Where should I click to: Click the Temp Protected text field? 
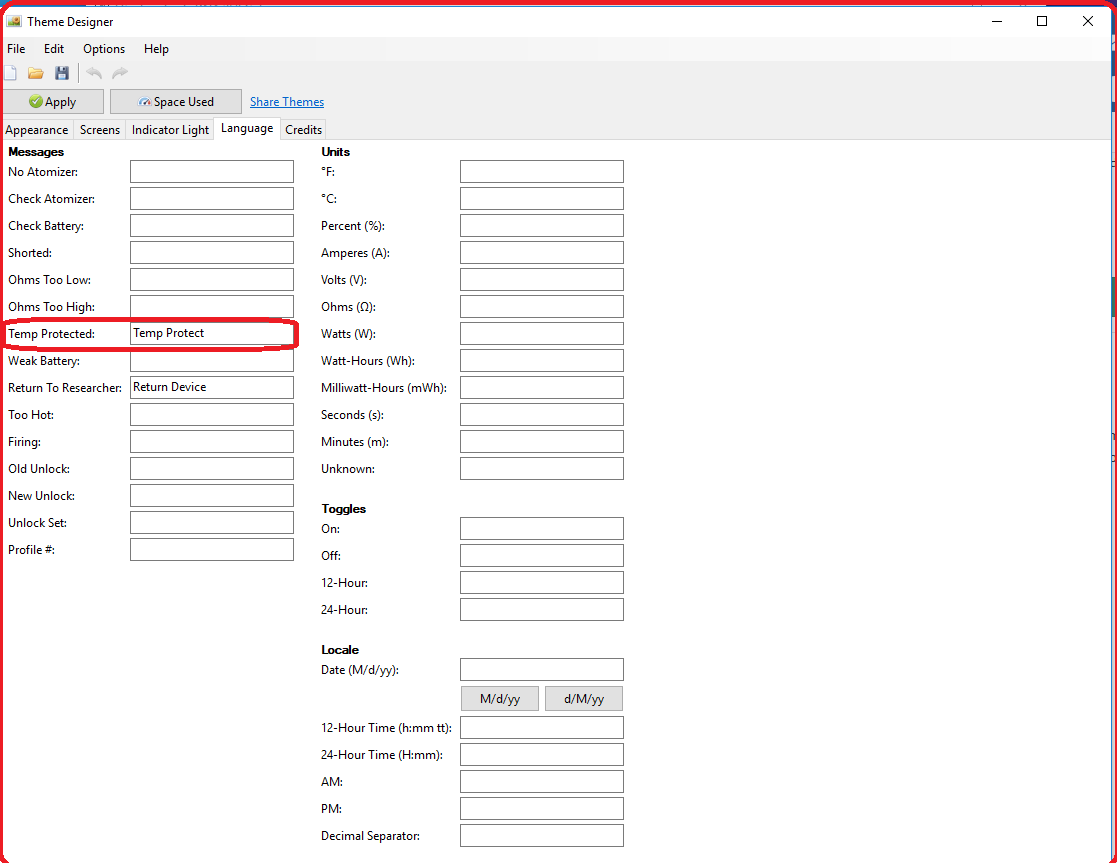tap(211, 334)
